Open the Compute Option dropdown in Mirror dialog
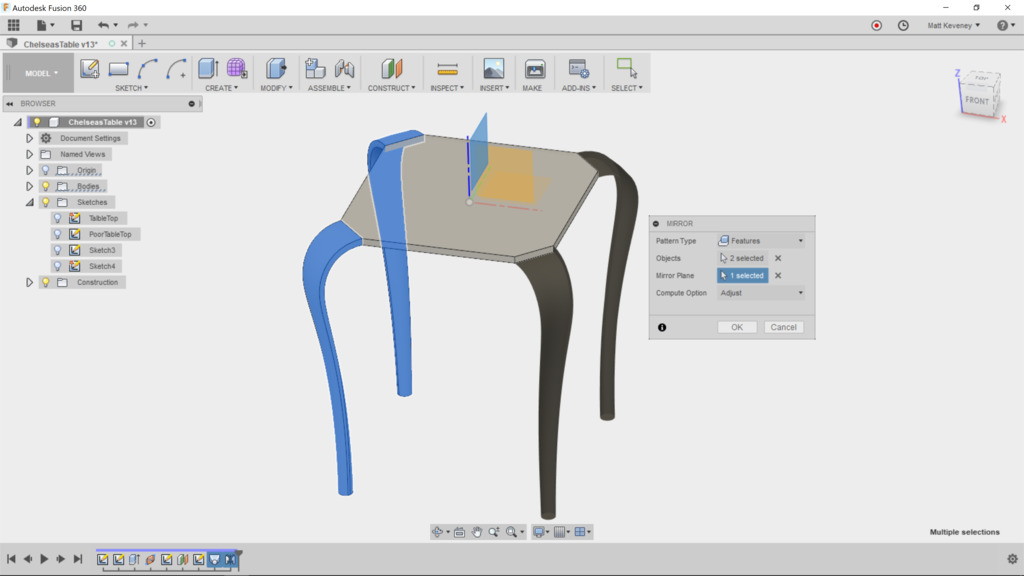1024x576 pixels. [x=762, y=292]
